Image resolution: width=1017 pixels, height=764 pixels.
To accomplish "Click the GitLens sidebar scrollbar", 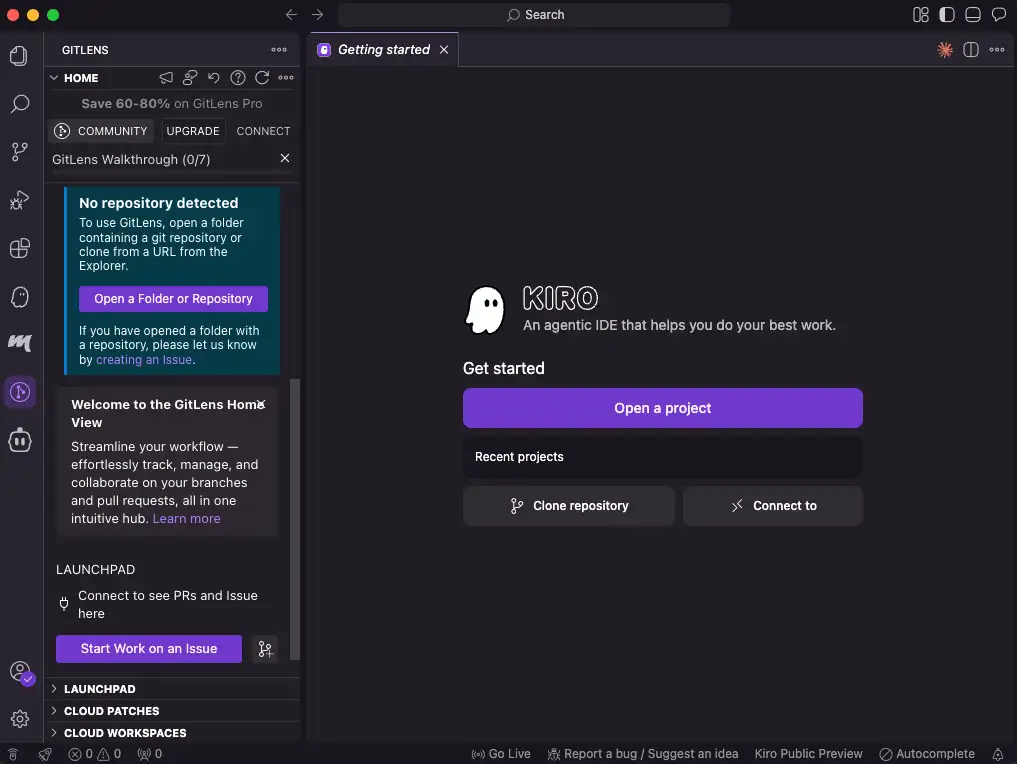I will point(295,519).
